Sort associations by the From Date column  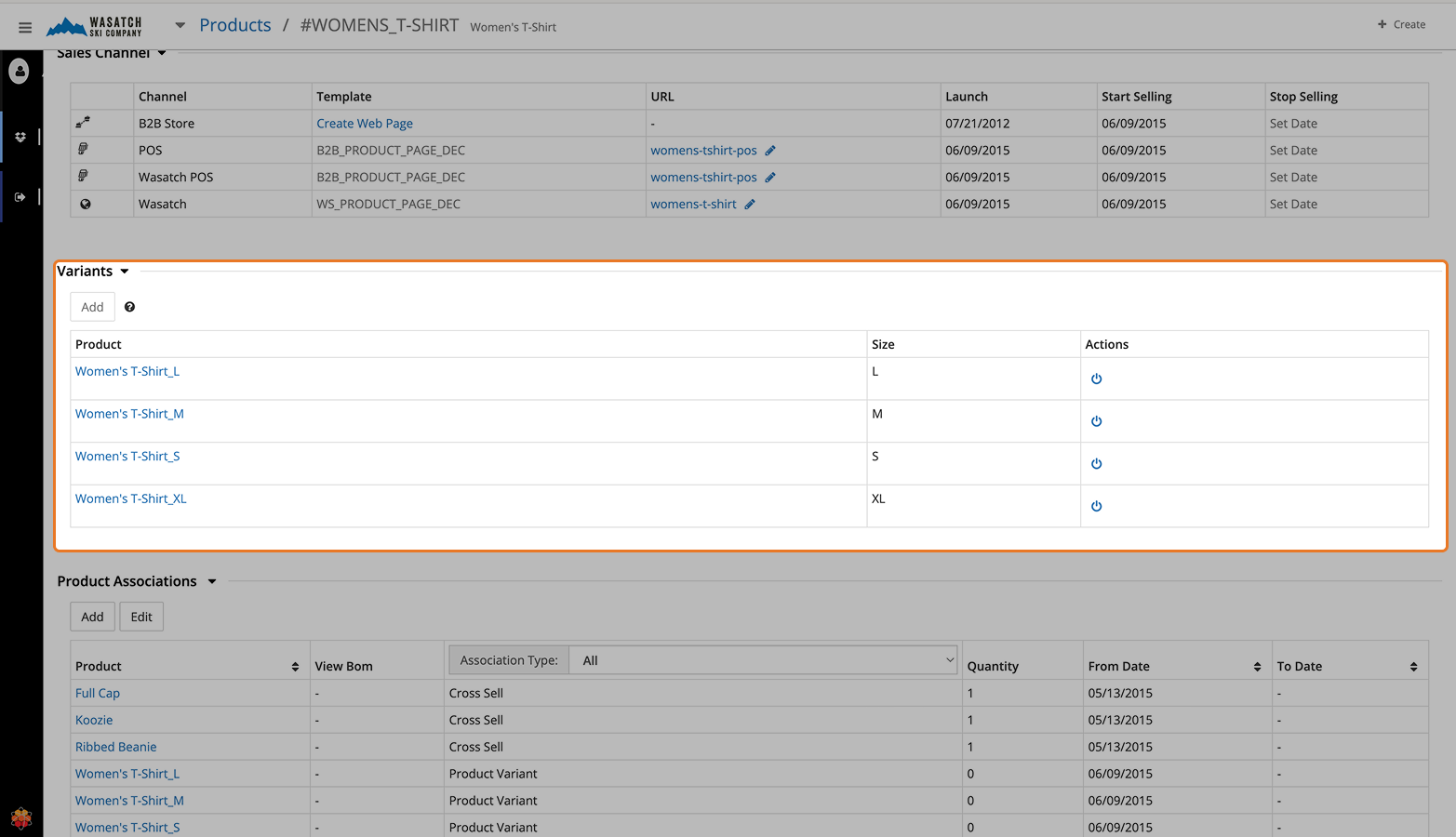1257,667
